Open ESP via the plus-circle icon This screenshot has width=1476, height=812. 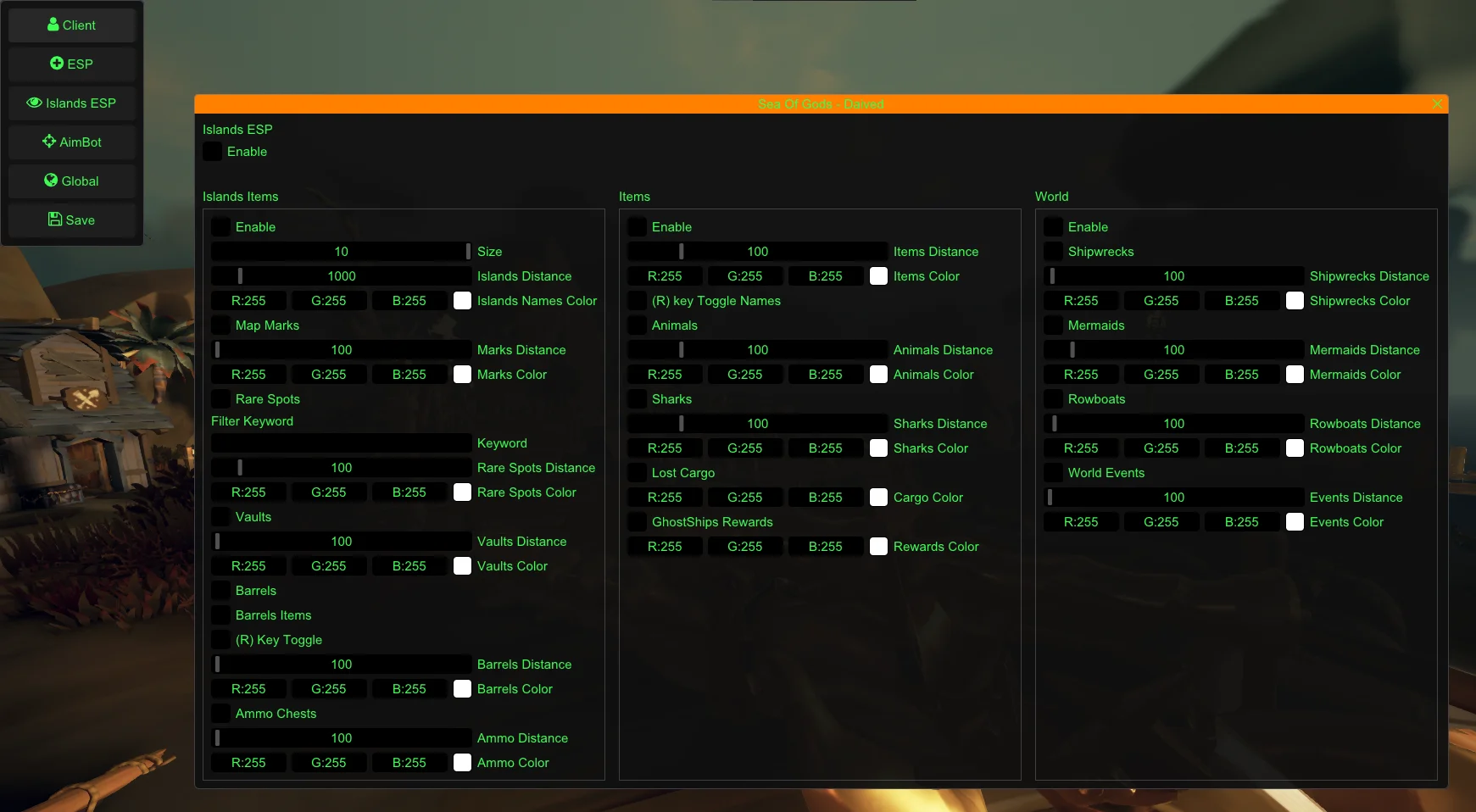(x=57, y=64)
